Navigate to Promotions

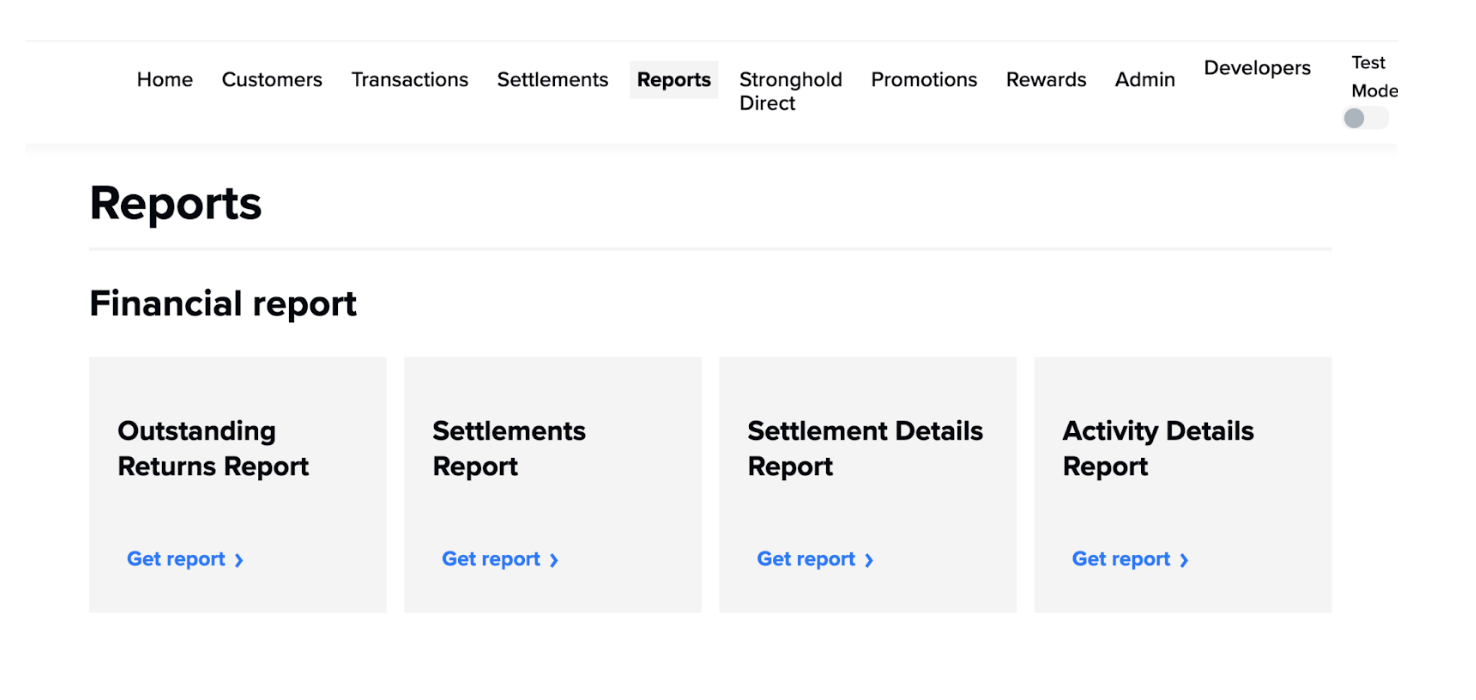tap(923, 79)
